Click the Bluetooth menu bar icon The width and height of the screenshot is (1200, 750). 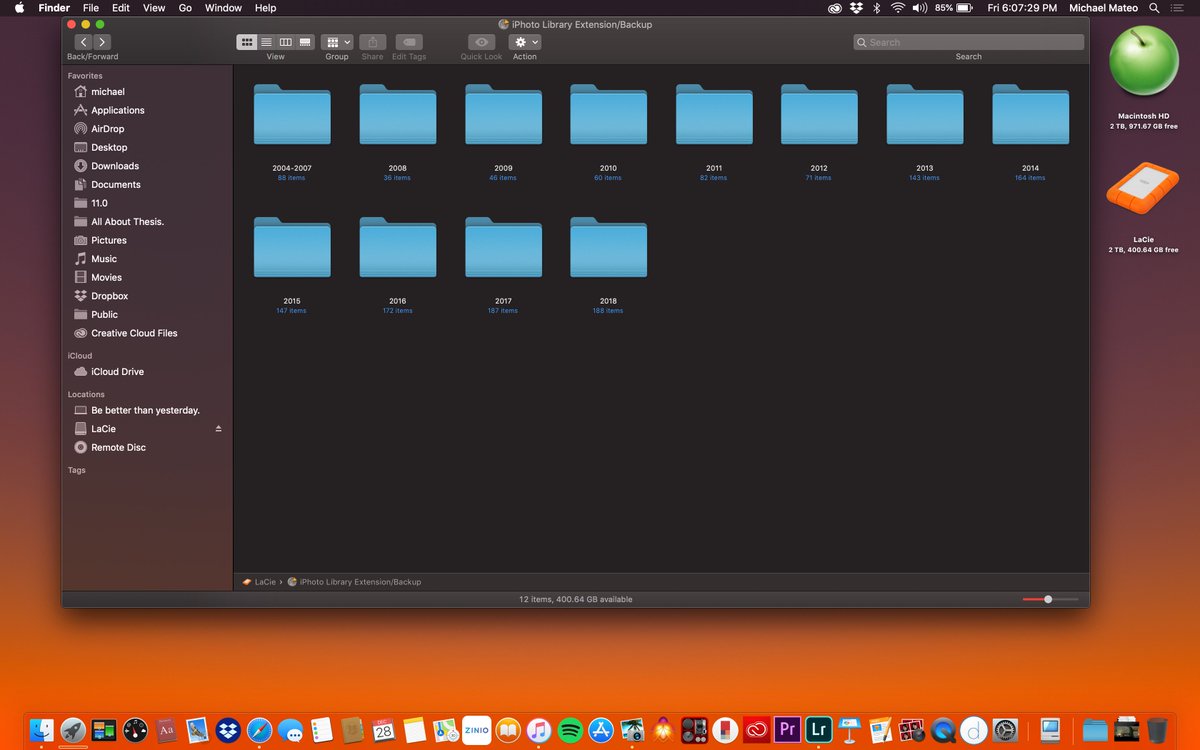[x=876, y=8]
